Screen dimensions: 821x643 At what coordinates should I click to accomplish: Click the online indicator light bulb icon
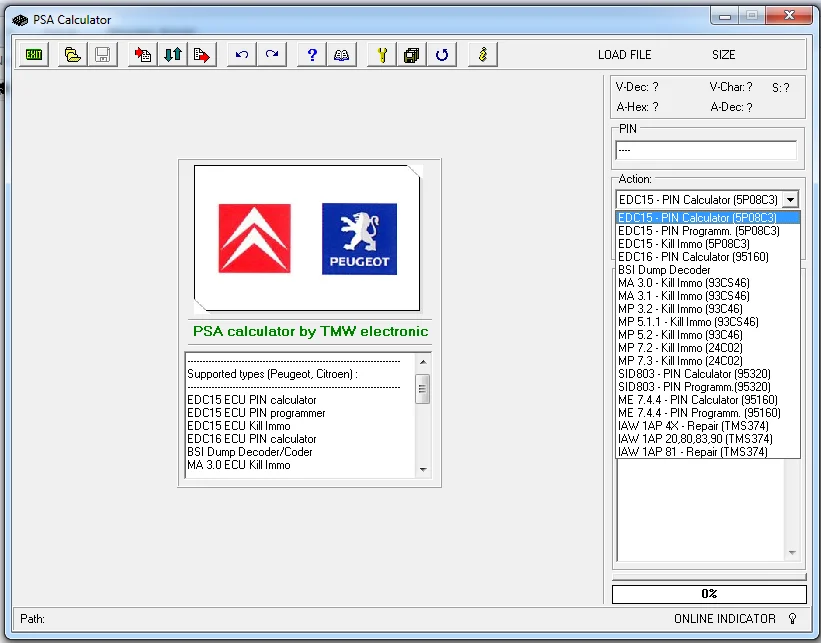click(x=792, y=619)
